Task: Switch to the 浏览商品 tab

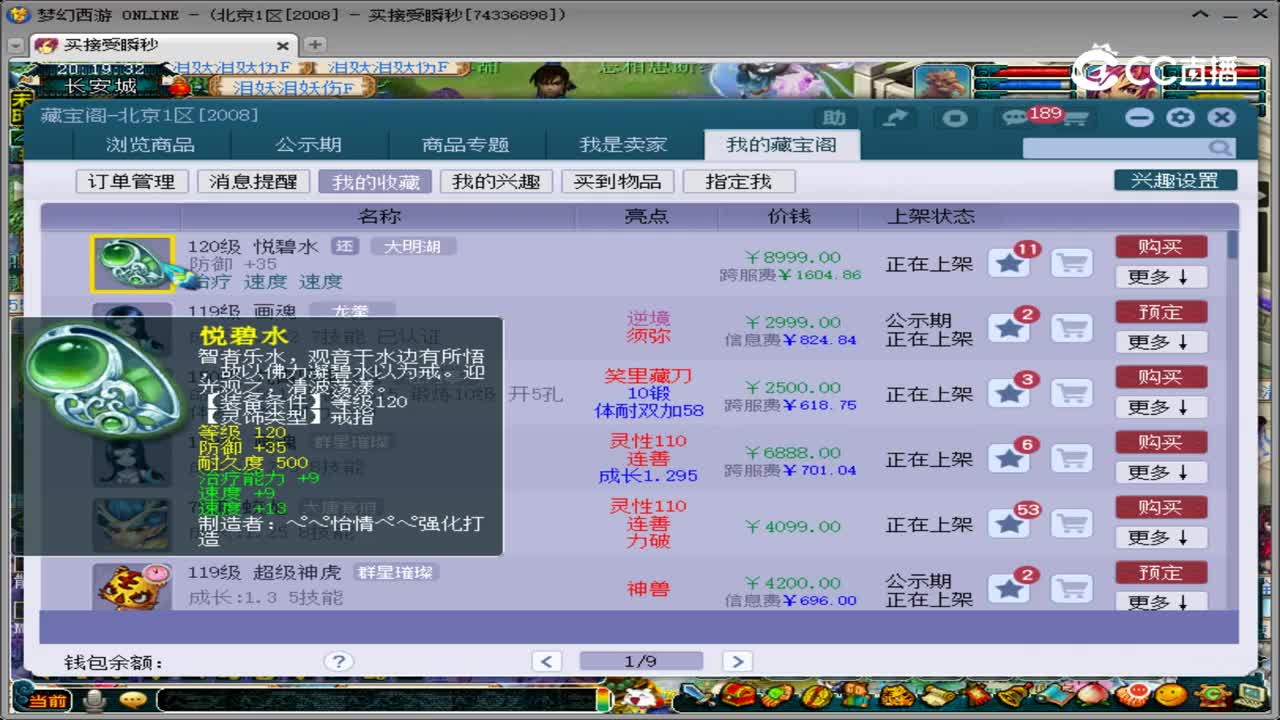Action: tap(151, 145)
